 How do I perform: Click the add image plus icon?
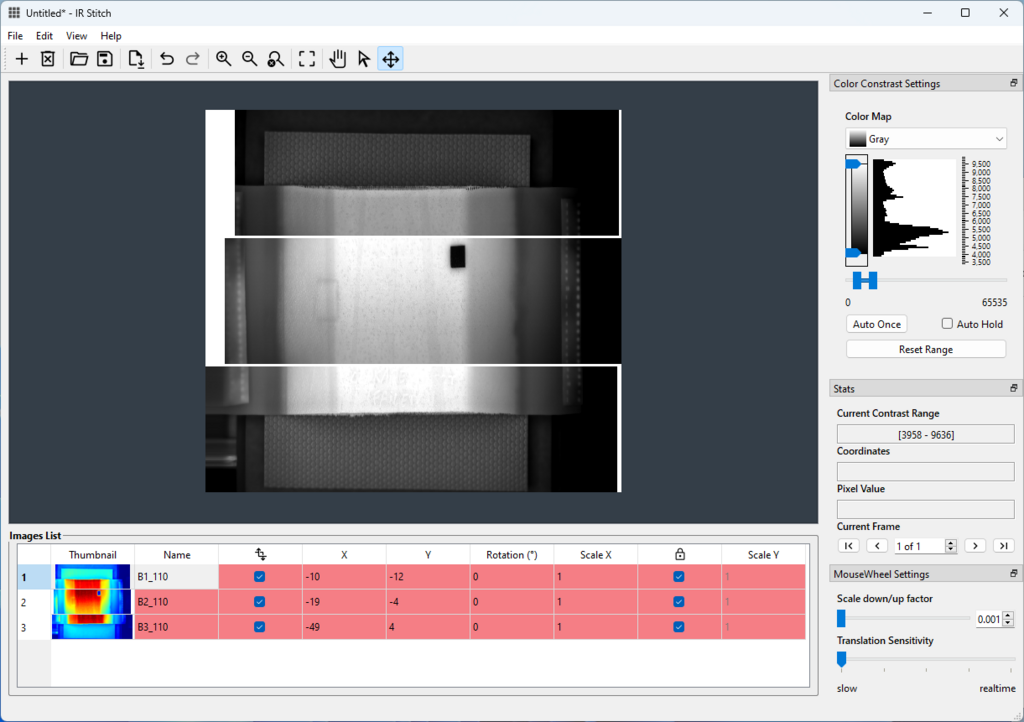point(21,59)
